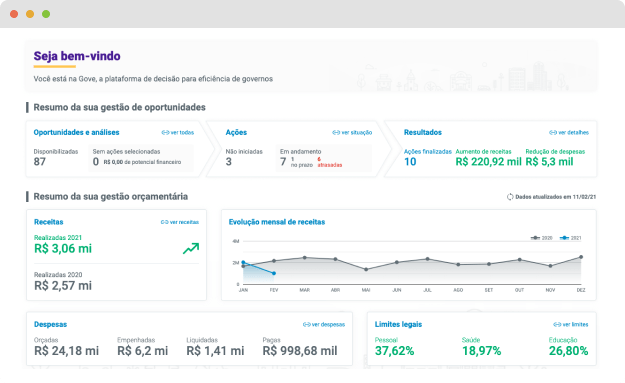Select the 'Despesas' card title
Image resolution: width=625 pixels, height=383 pixels.
[51, 325]
